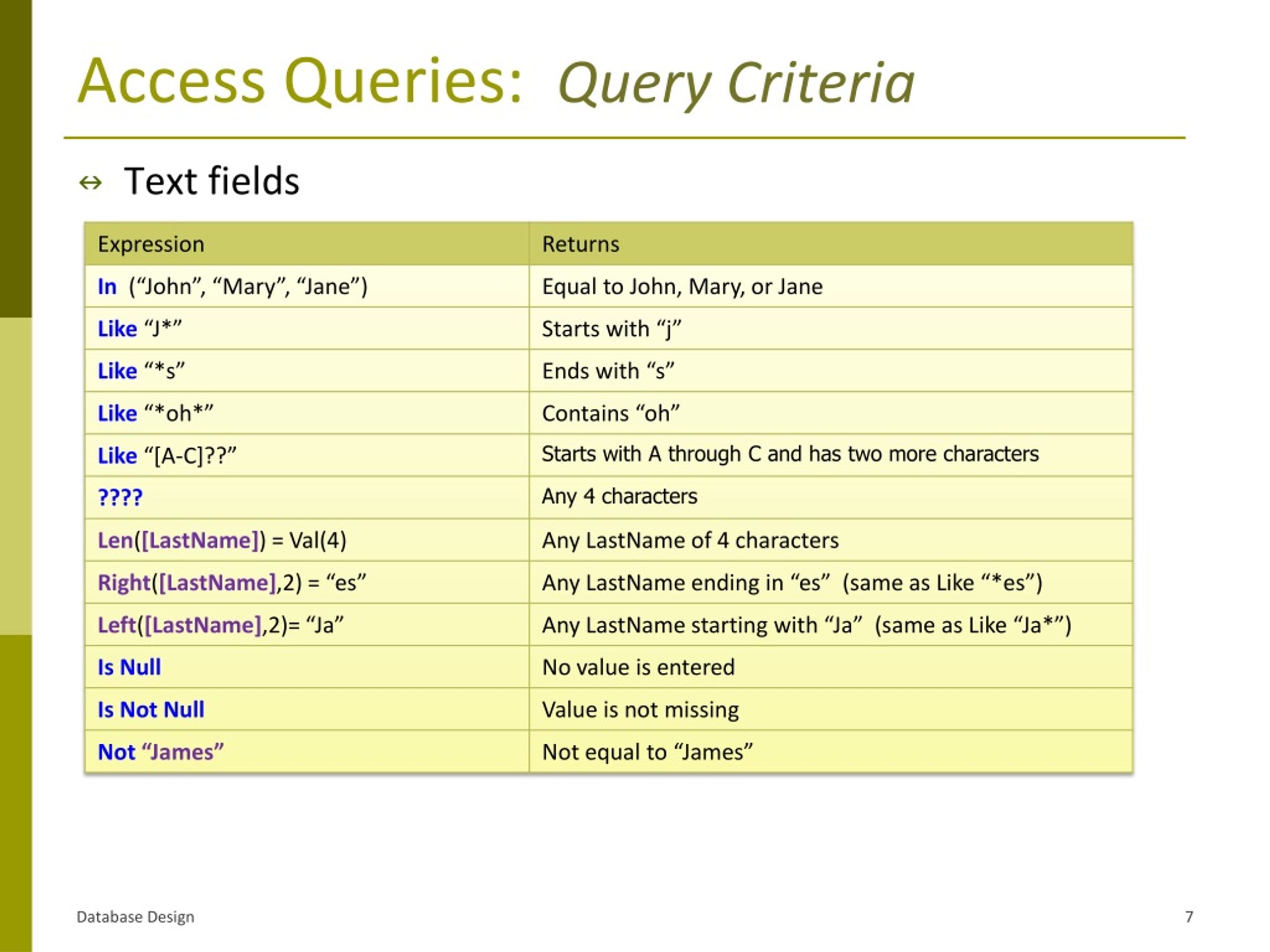Select the 'No value is entered' cell
The width and height of the screenshot is (1270, 952).
[x=831, y=667]
